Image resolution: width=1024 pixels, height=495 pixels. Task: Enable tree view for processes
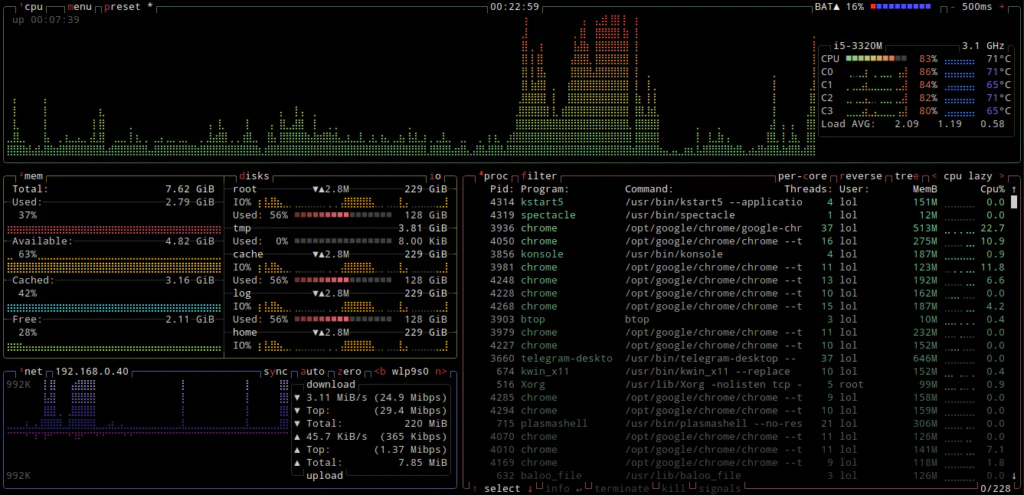(907, 176)
